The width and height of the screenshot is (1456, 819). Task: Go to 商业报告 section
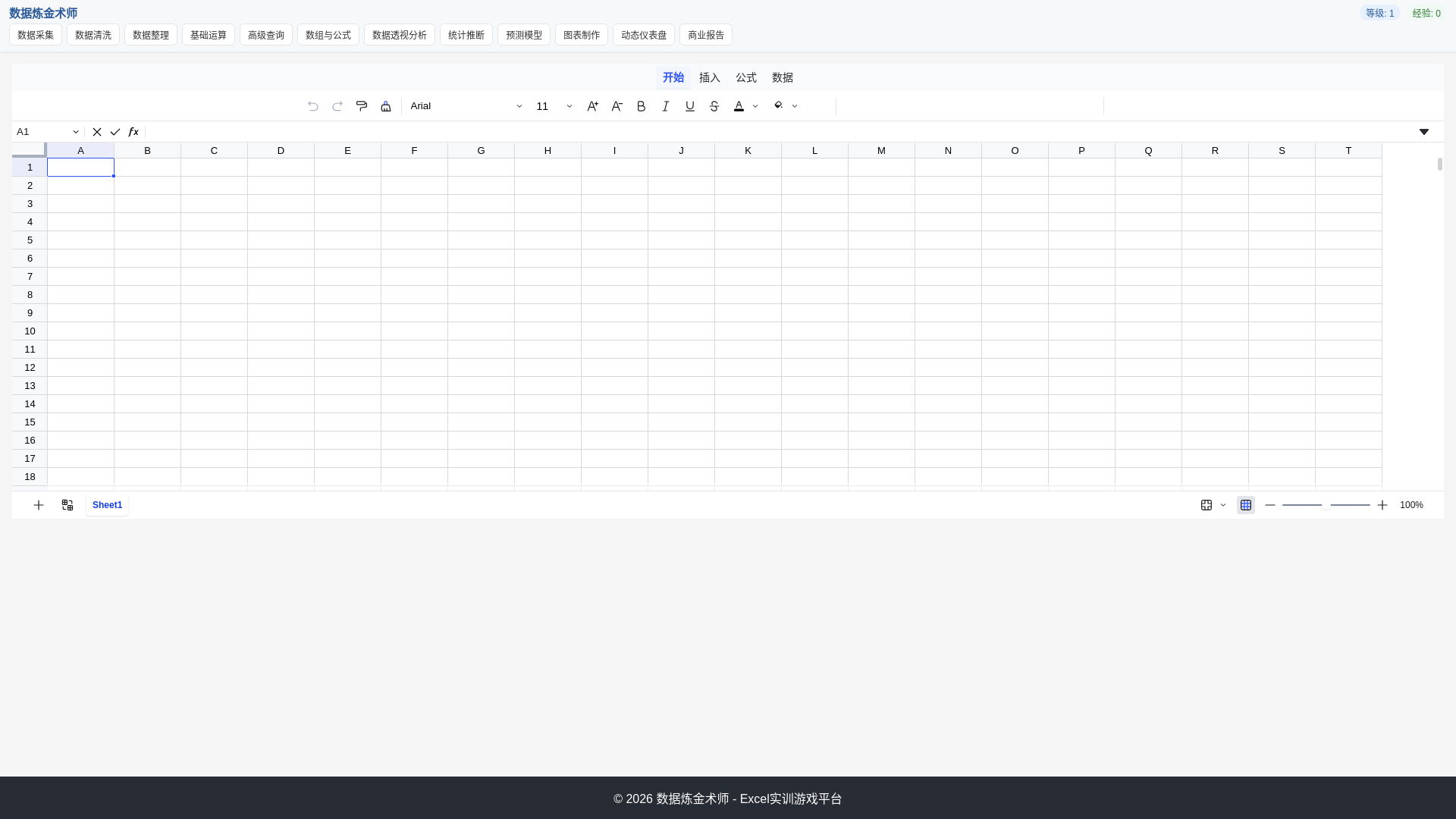[706, 35]
